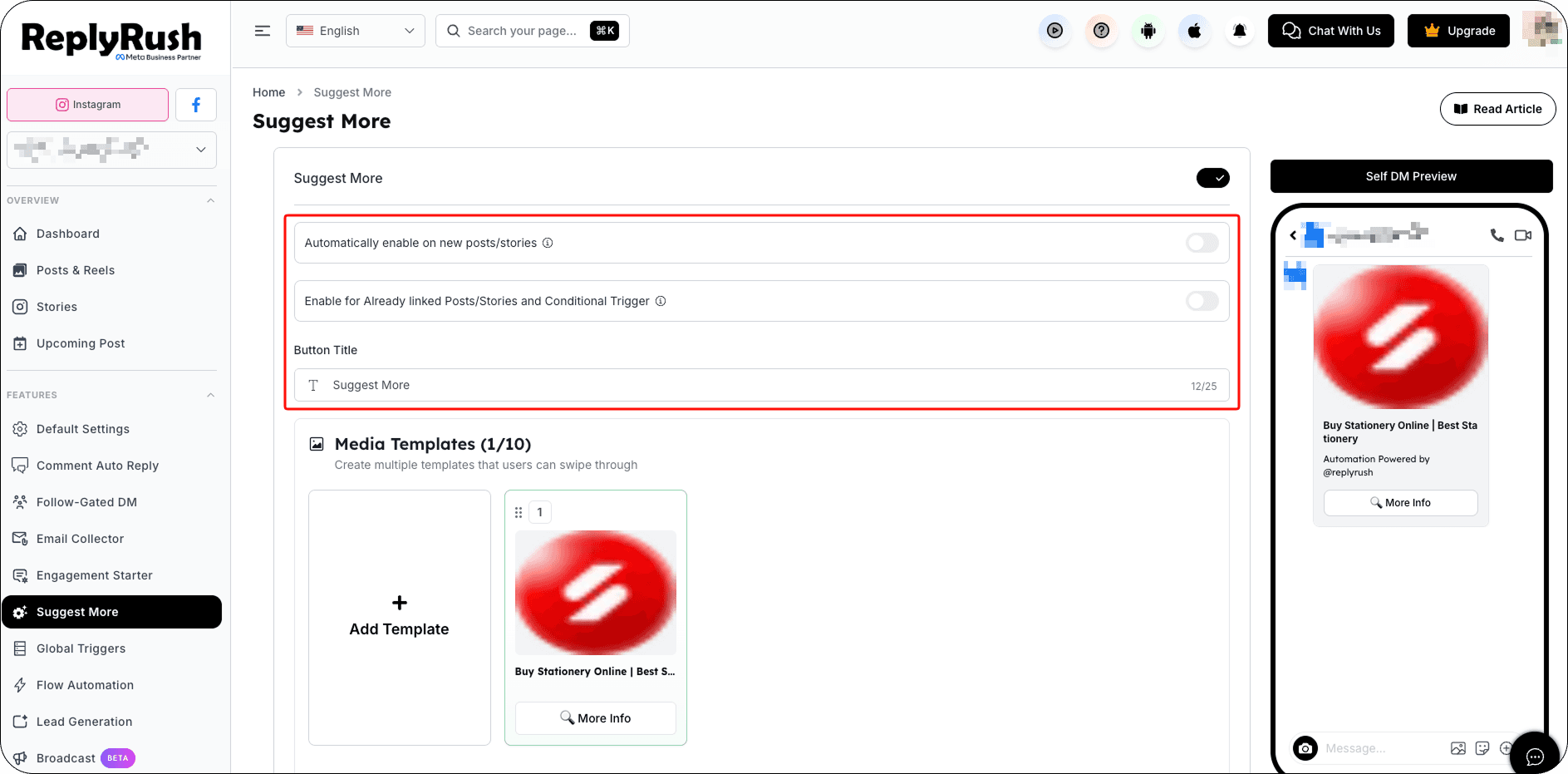This screenshot has width=1568, height=774.
Task: Select the Instagram platform tab
Action: 88,105
